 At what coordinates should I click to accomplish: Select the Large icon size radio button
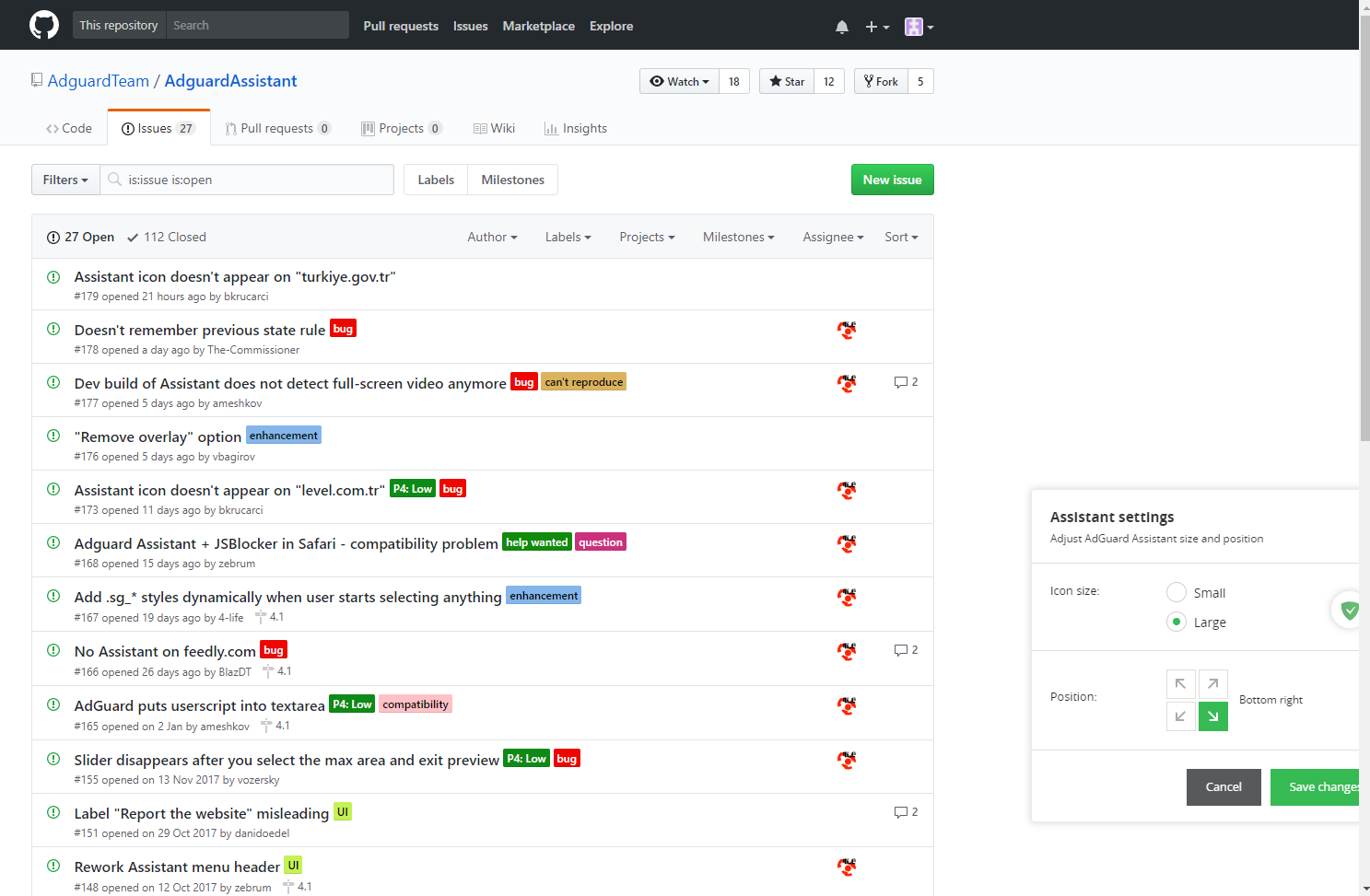(x=1176, y=622)
